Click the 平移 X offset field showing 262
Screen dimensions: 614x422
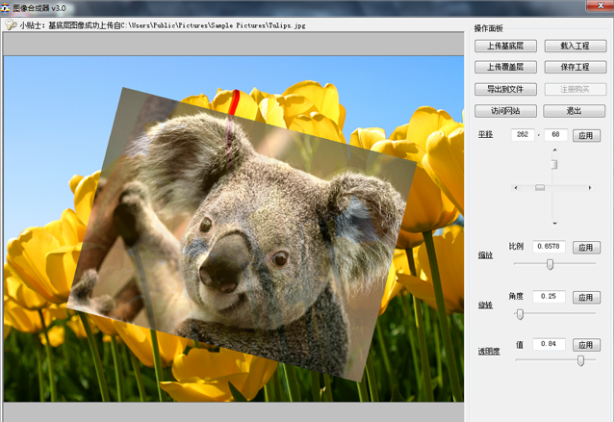pos(523,135)
